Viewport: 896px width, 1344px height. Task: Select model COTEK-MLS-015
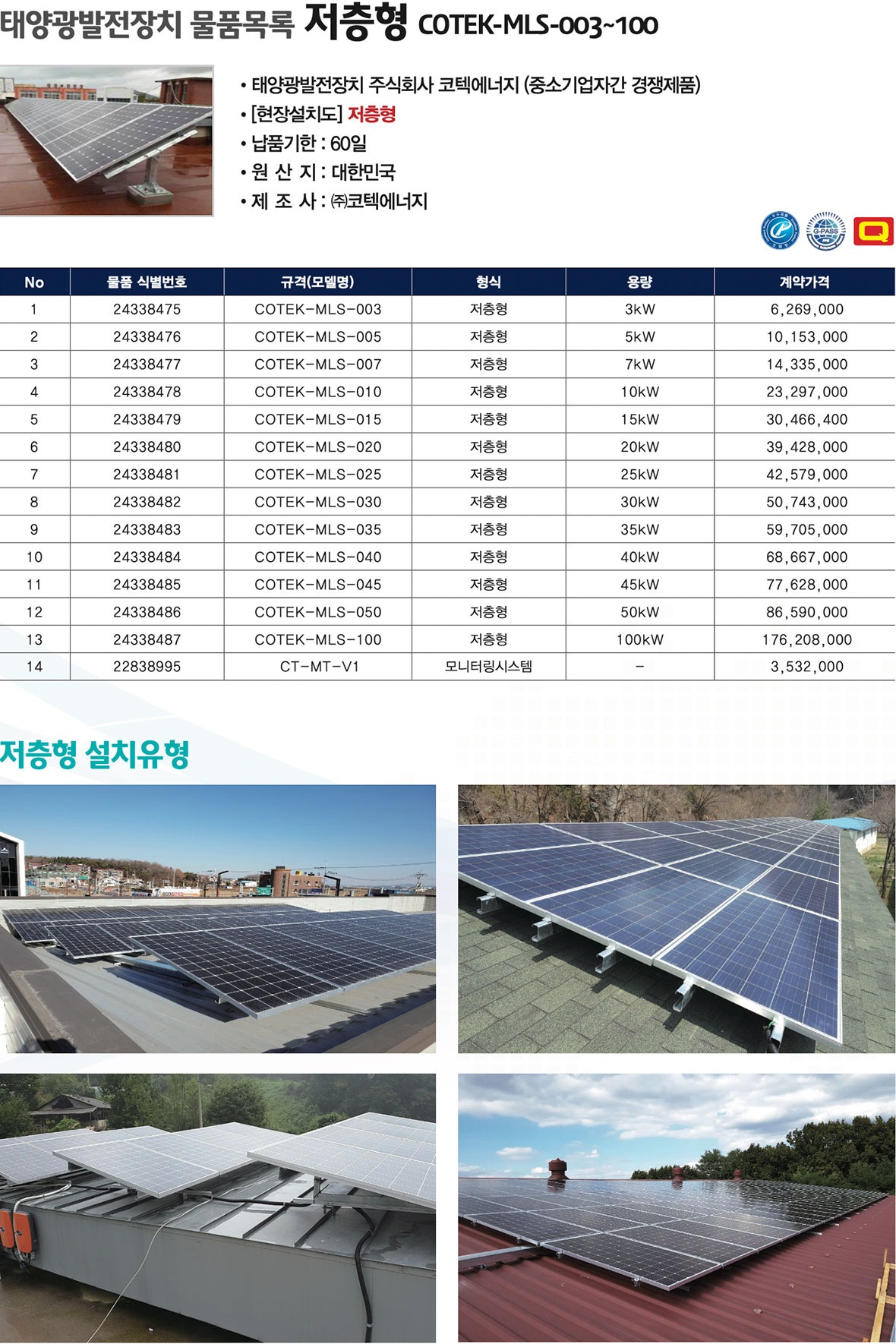click(x=318, y=419)
